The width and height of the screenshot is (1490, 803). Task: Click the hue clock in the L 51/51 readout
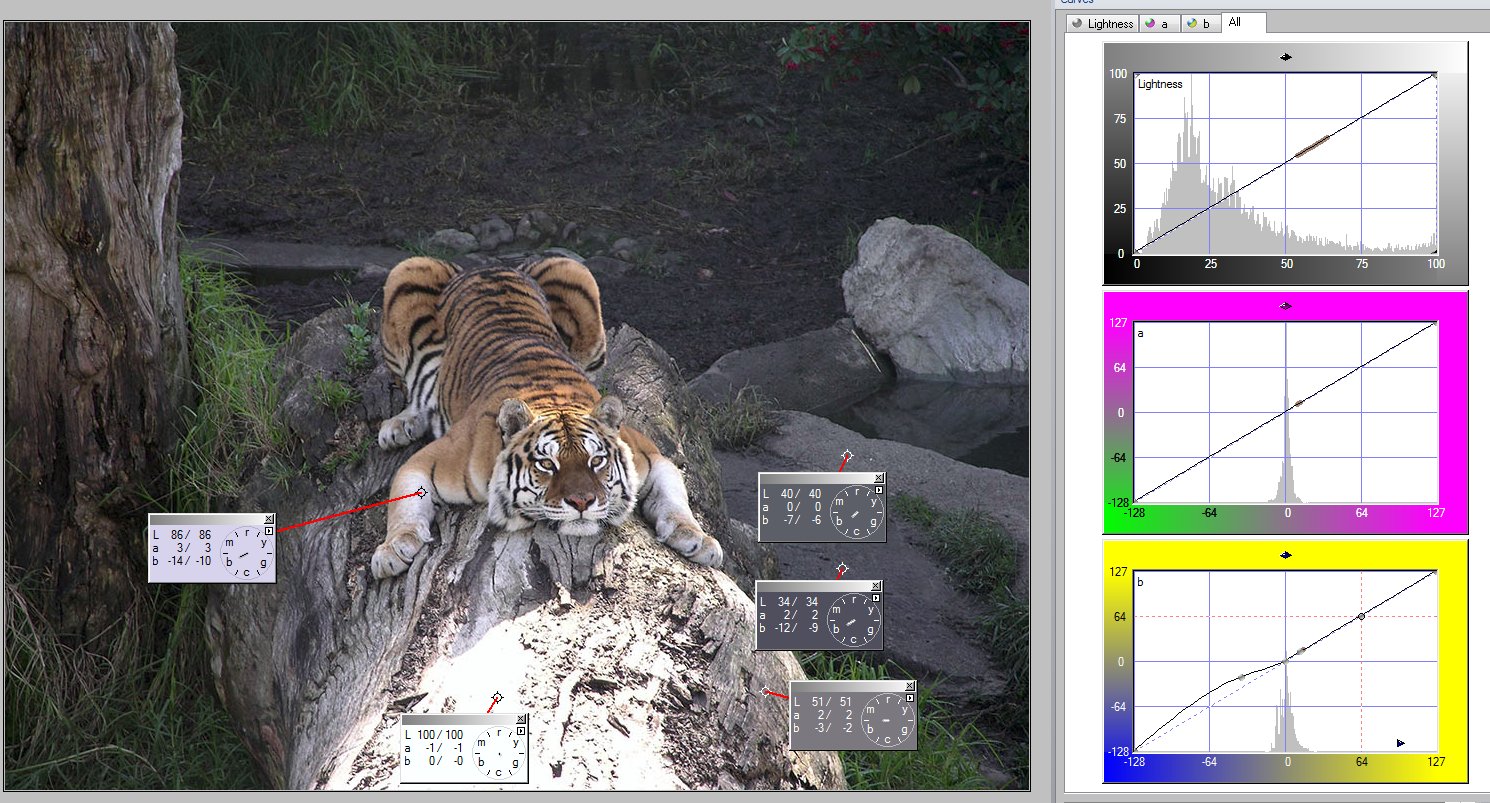click(887, 721)
